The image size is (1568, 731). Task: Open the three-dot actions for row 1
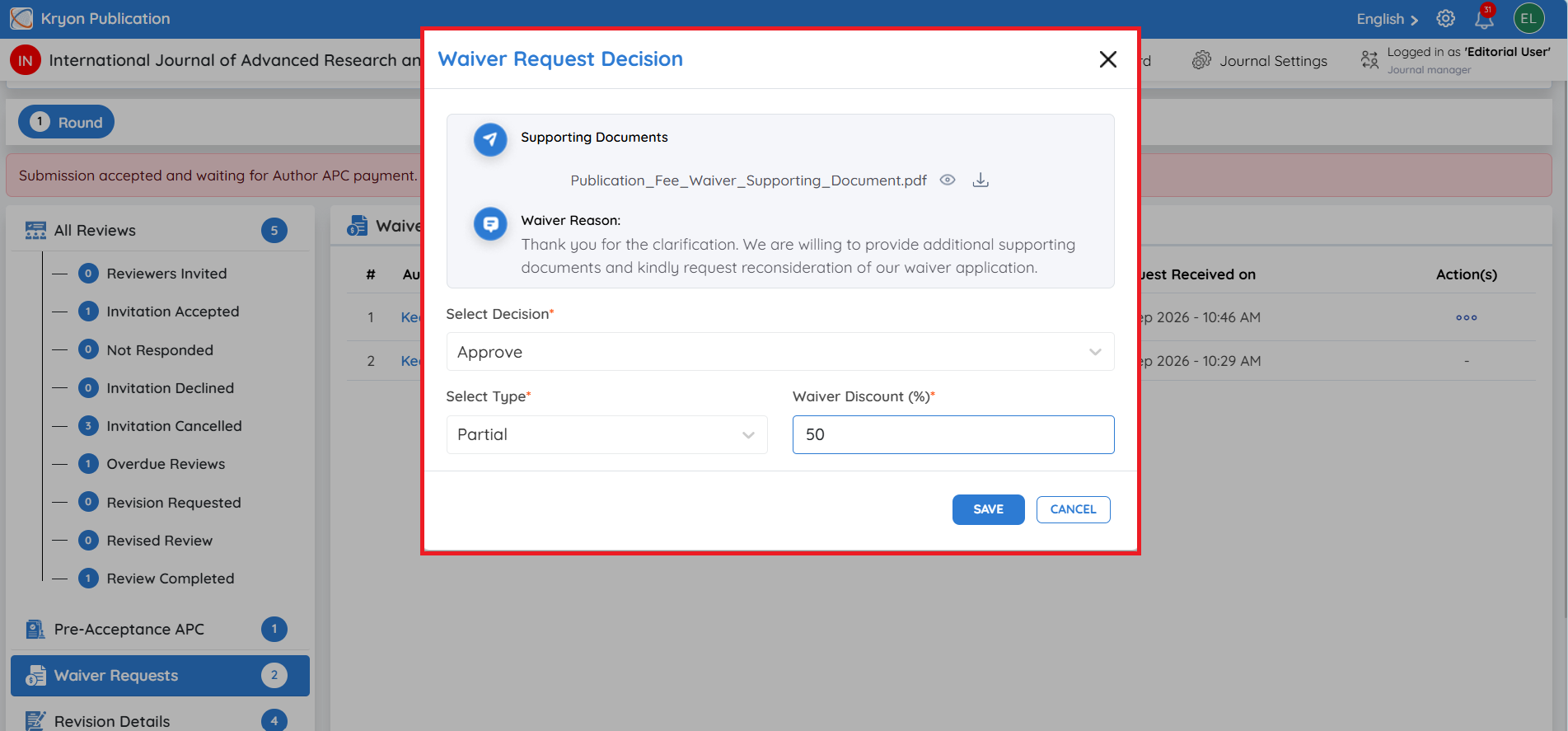coord(1466,317)
